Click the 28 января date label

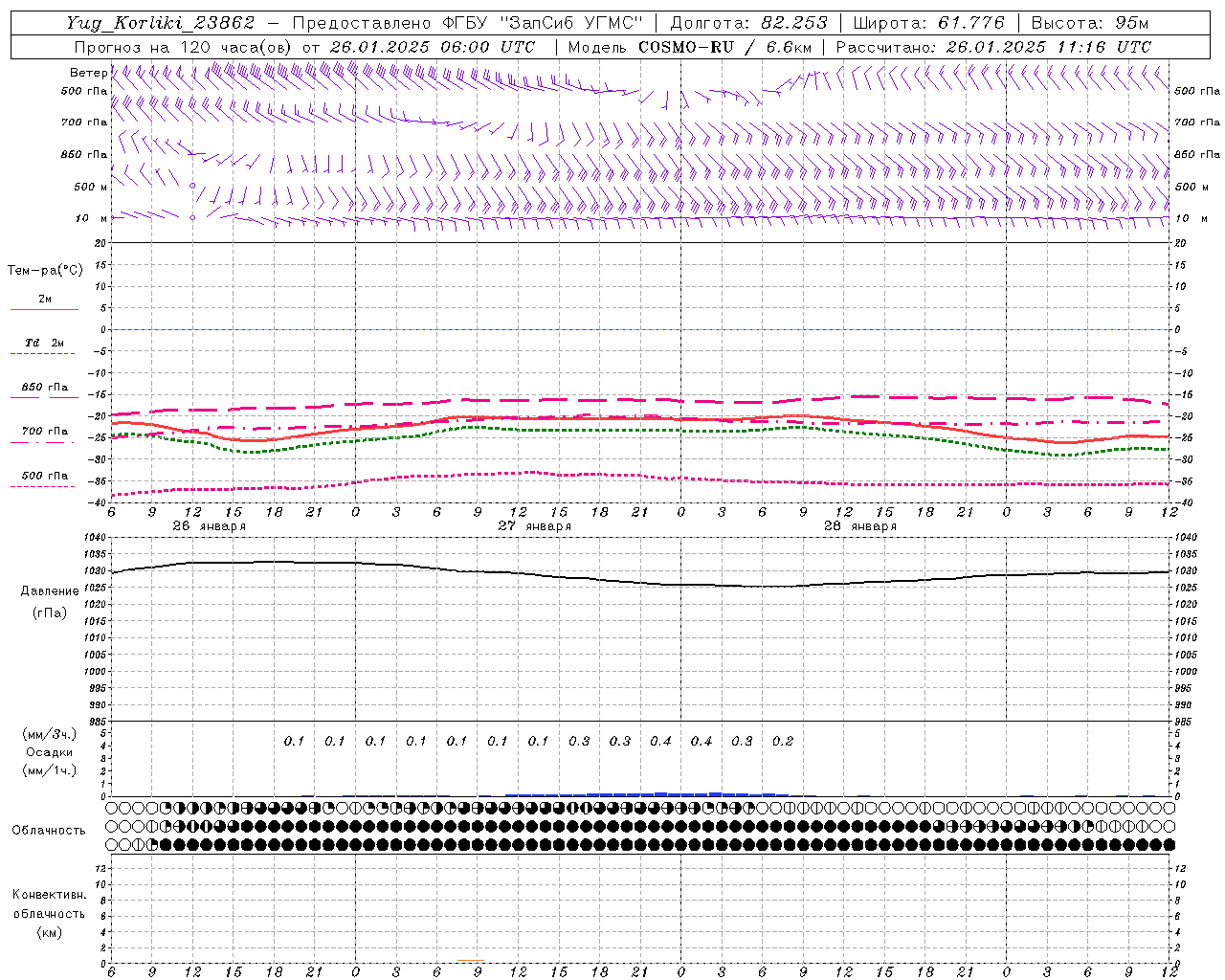[x=859, y=526]
